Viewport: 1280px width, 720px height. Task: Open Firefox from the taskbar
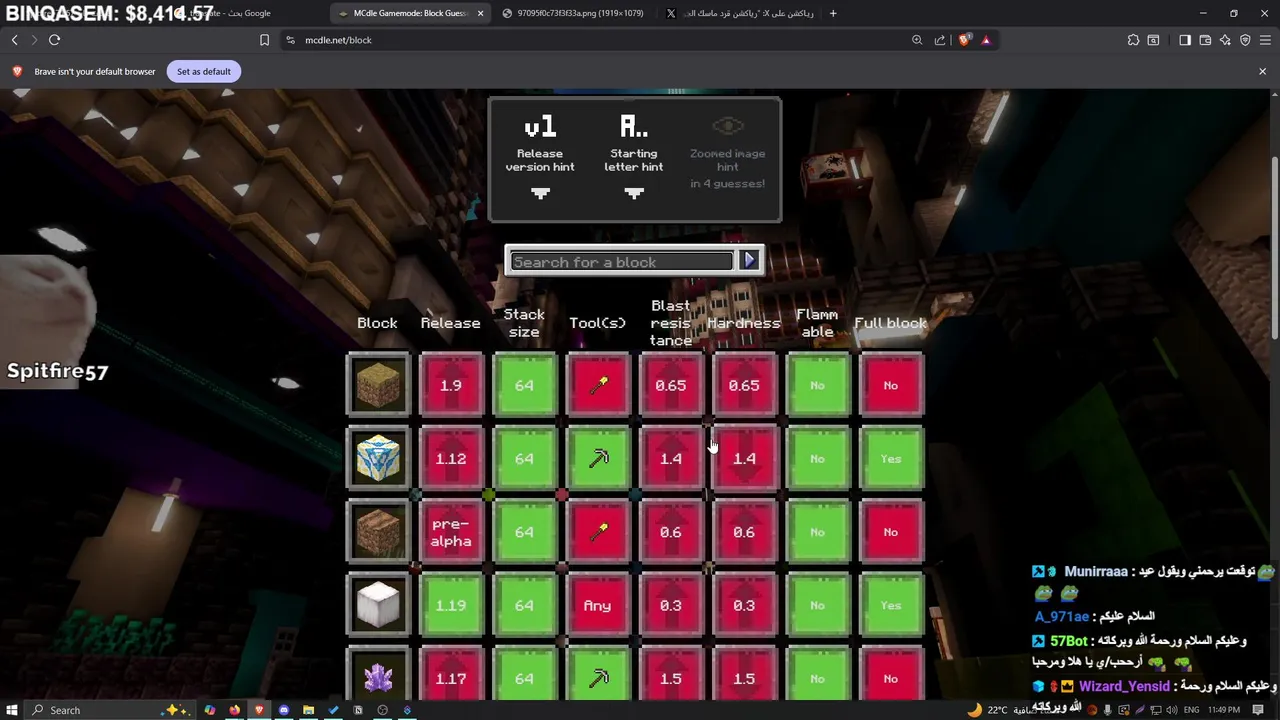(x=235, y=710)
